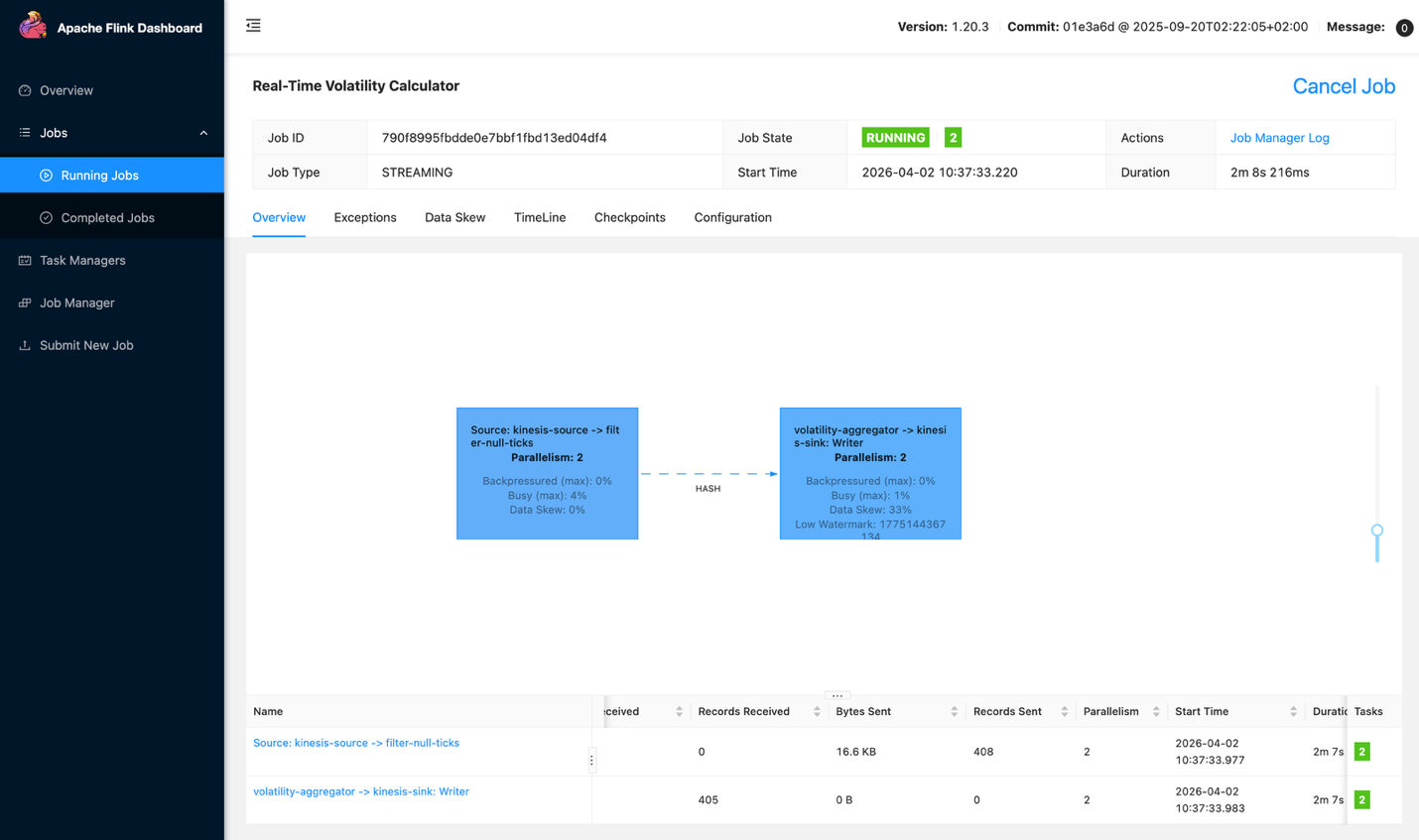
Task: Click the Task Managers icon in the sidebar
Action: click(x=25, y=261)
